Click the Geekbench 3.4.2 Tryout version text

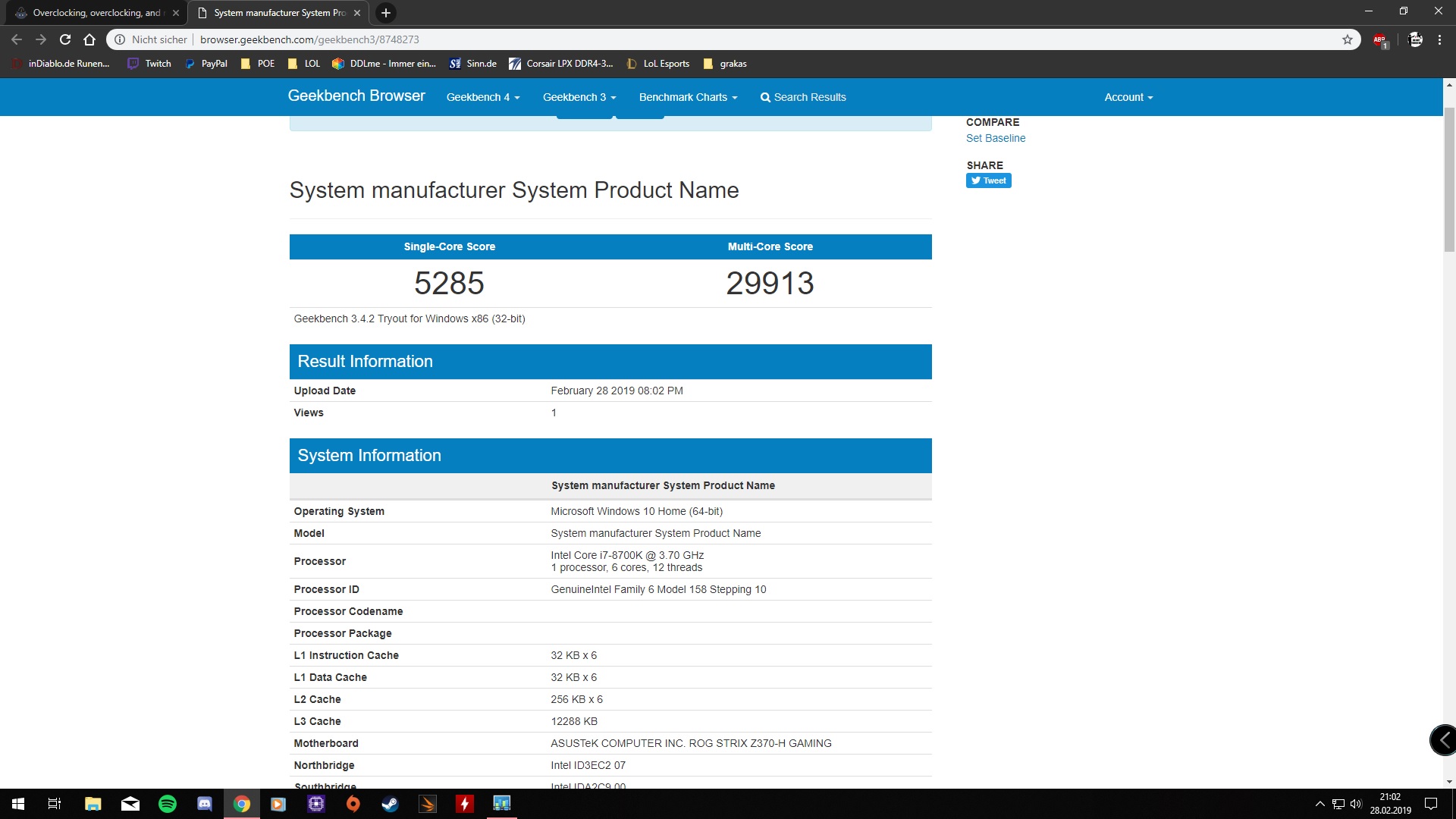tap(409, 318)
